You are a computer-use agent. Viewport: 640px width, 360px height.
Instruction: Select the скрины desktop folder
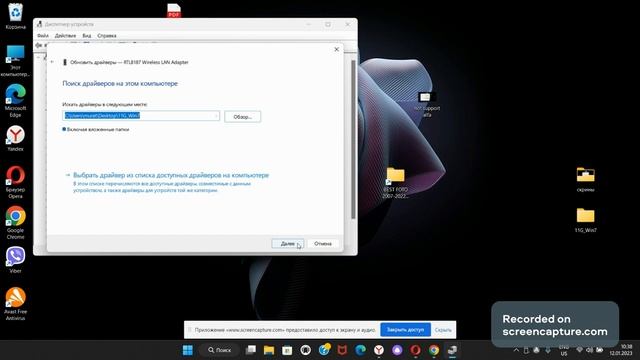coord(585,180)
